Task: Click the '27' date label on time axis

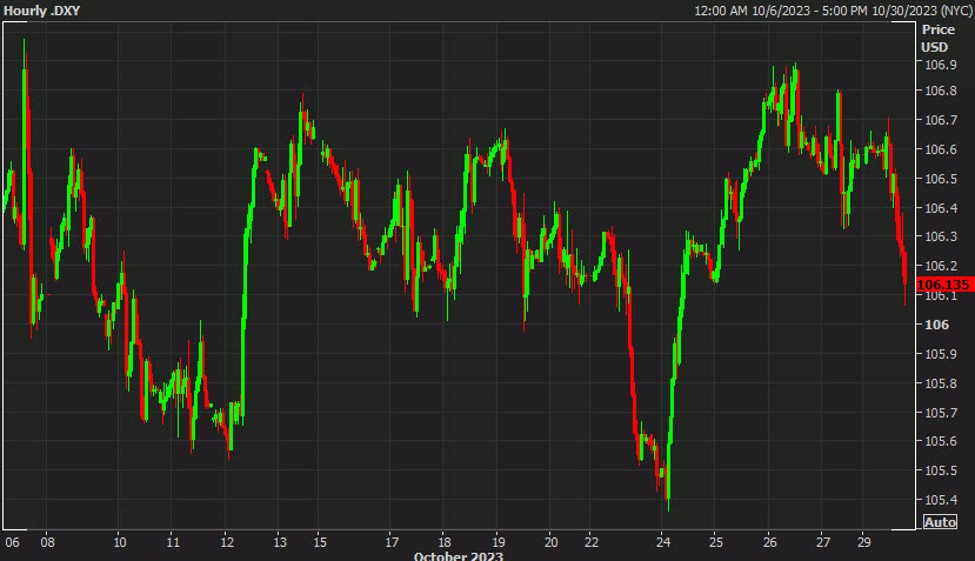Action: (823, 542)
